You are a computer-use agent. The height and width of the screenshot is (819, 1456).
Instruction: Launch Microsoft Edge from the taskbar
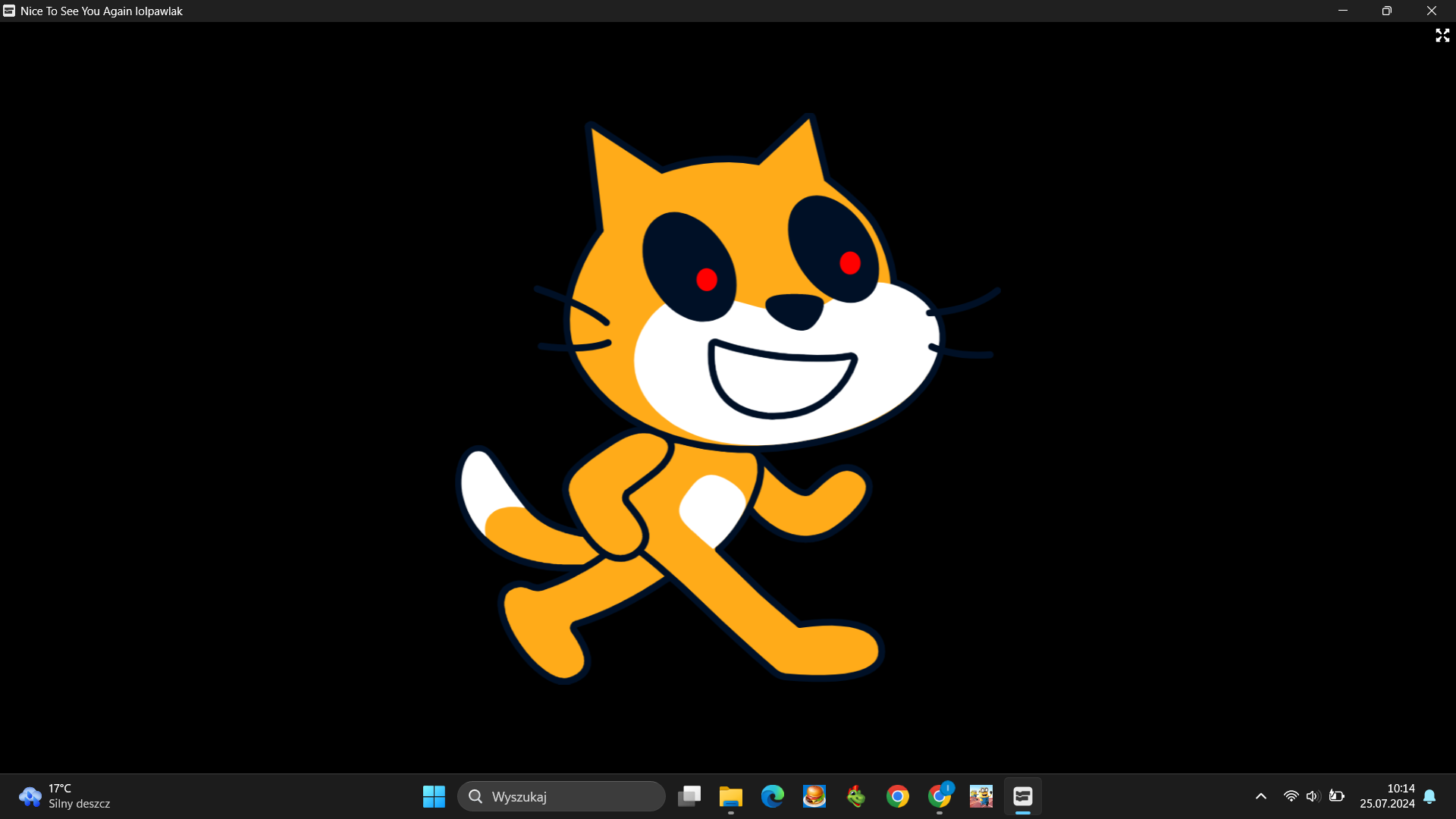pos(773,796)
